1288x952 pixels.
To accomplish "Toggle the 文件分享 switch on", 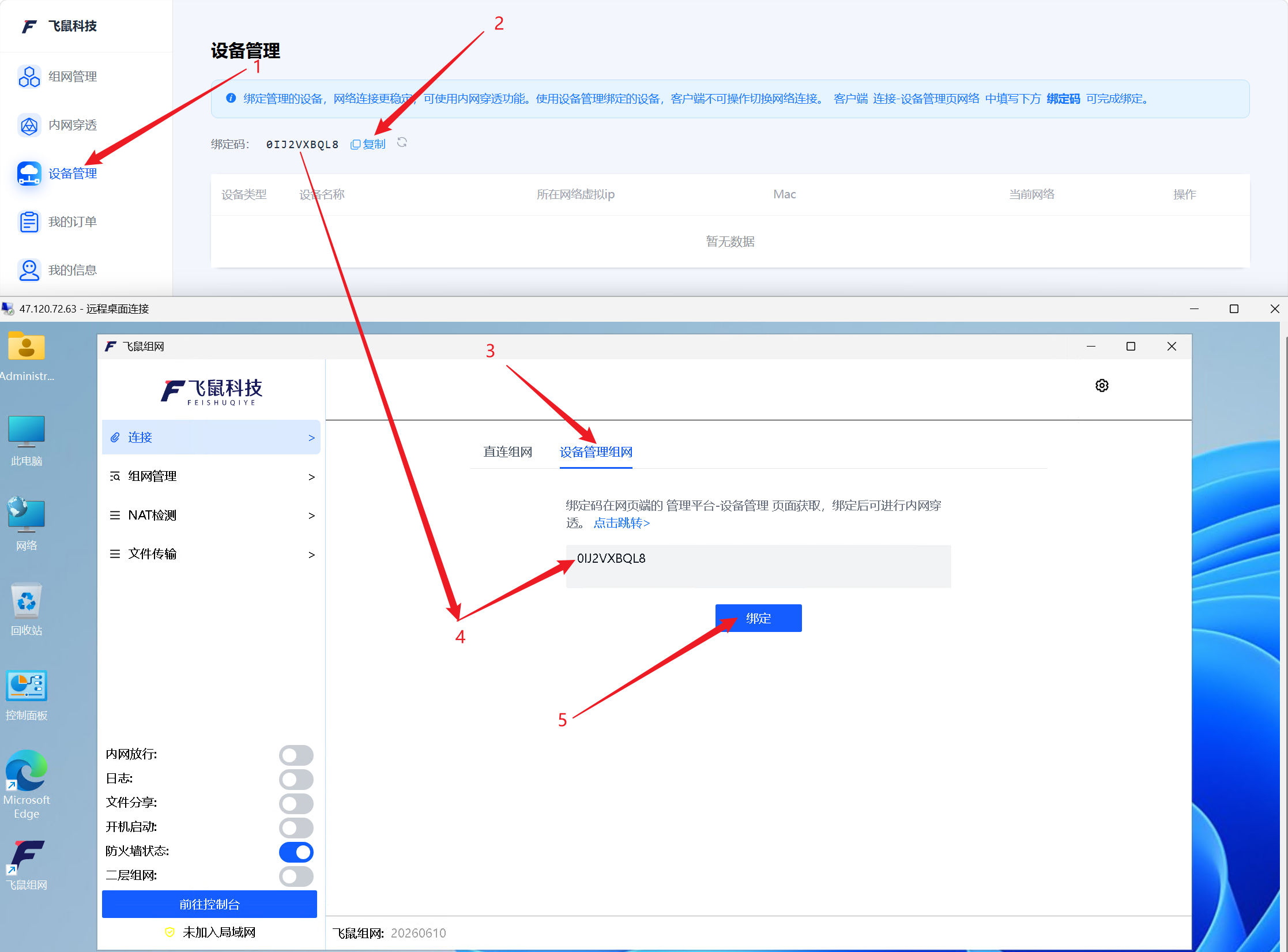I will coord(296,803).
